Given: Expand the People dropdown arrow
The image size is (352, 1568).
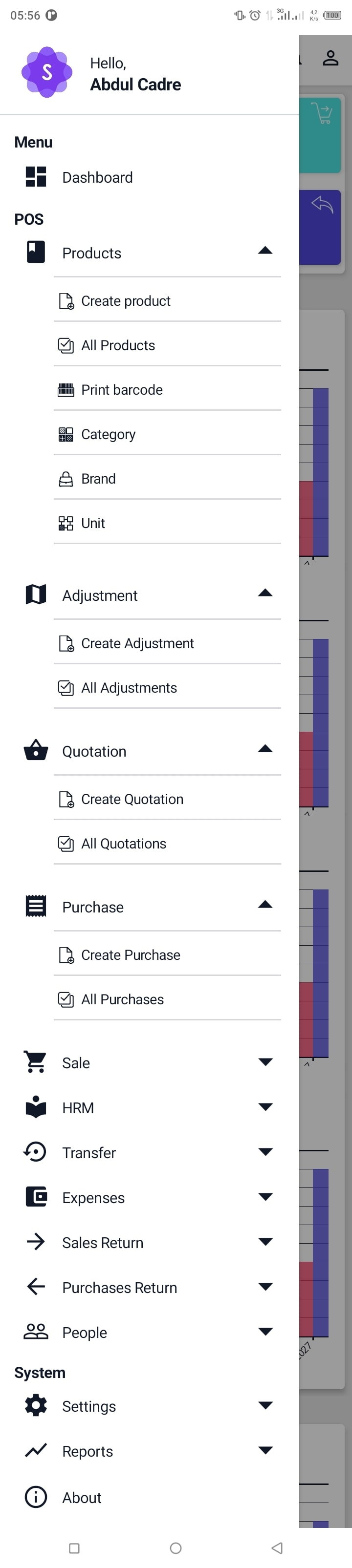Looking at the screenshot, I should coord(265,1332).
